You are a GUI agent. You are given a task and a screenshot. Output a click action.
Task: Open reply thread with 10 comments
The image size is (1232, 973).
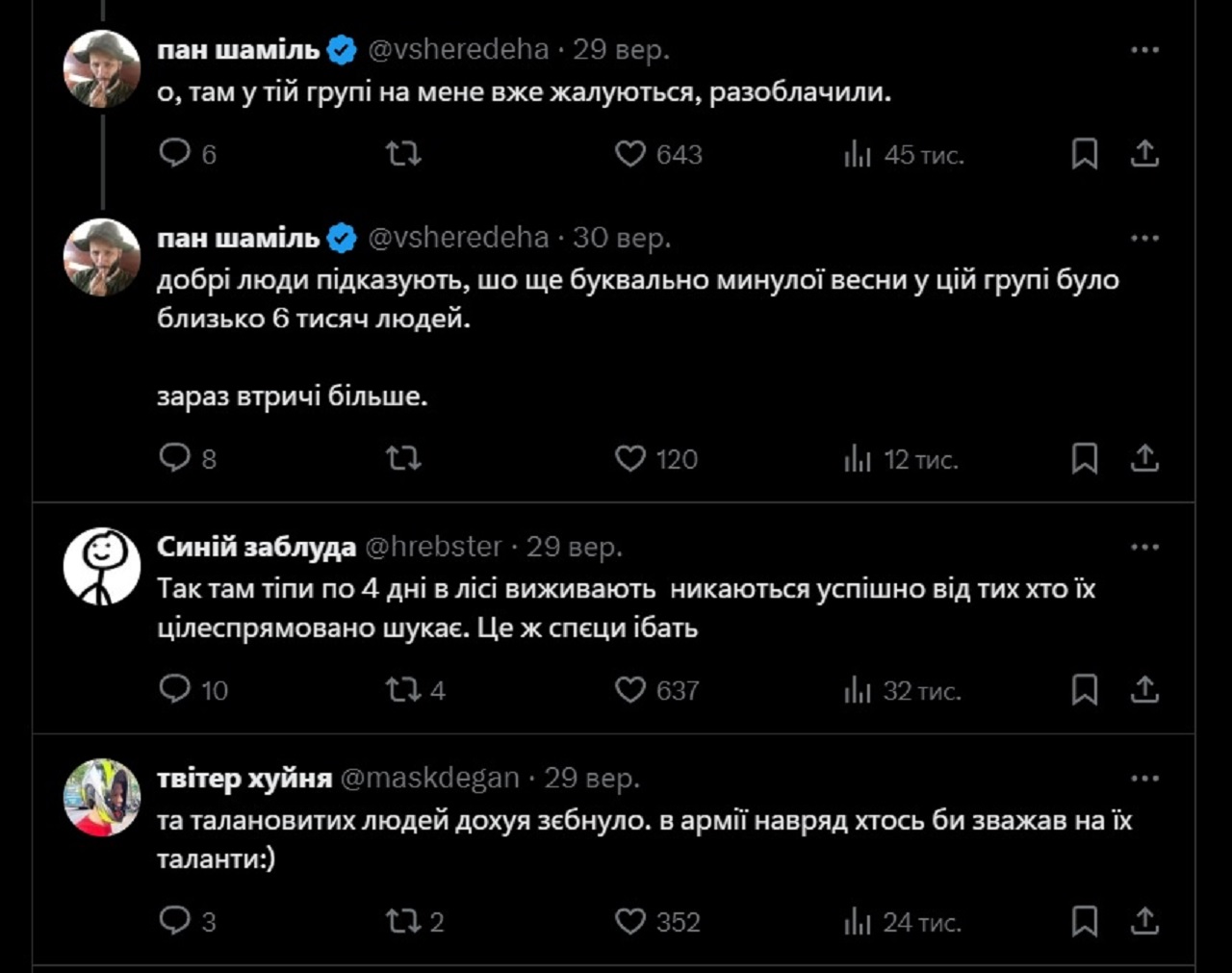pos(175,690)
